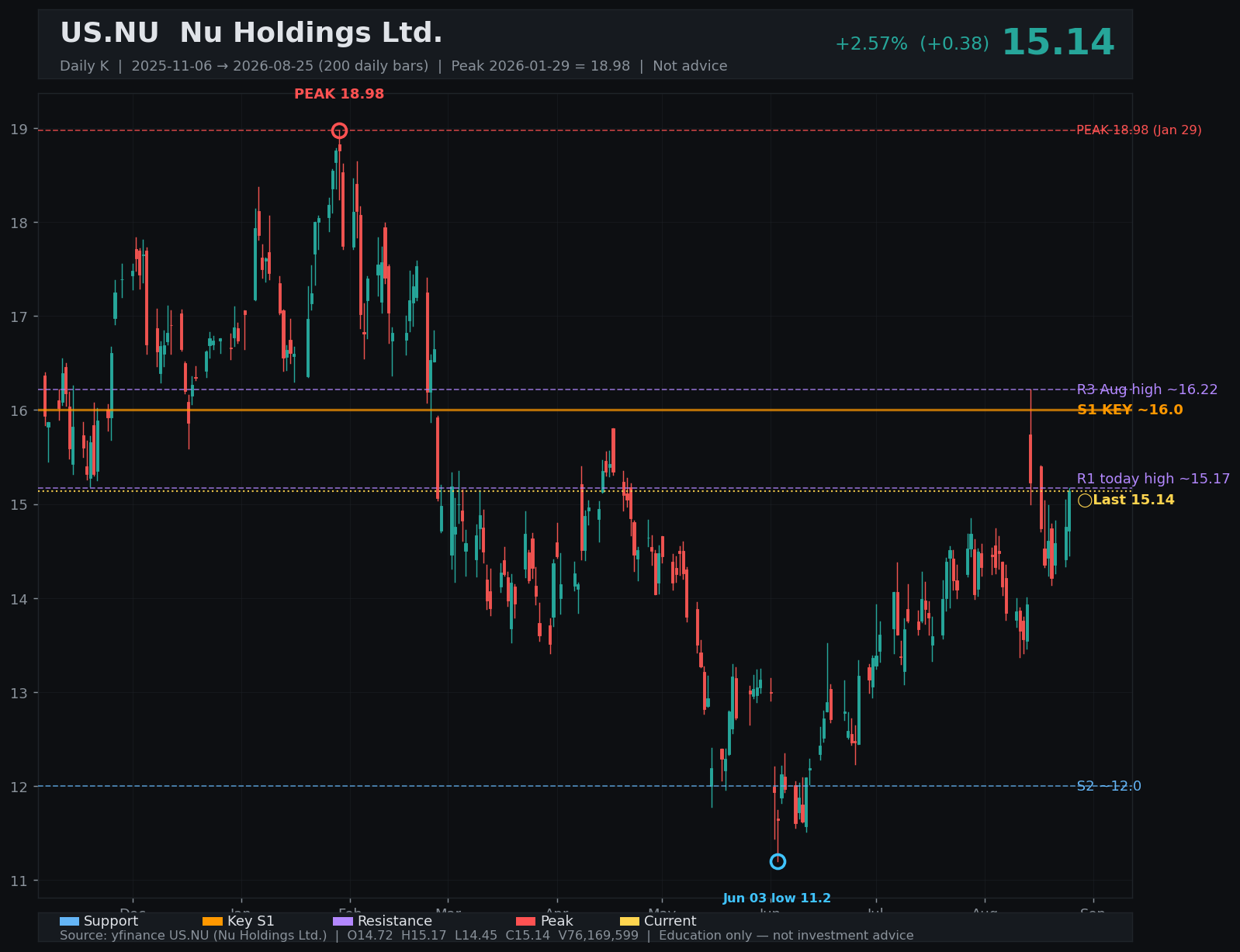Click the y-axis tick label 15
The height and width of the screenshot is (952, 1240).
(19, 505)
